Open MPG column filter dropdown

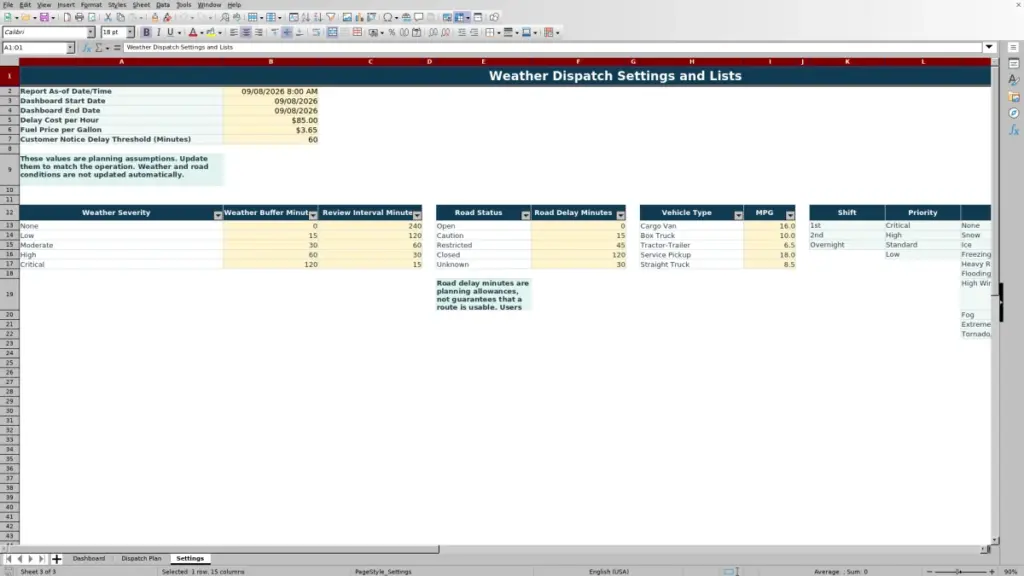point(790,215)
